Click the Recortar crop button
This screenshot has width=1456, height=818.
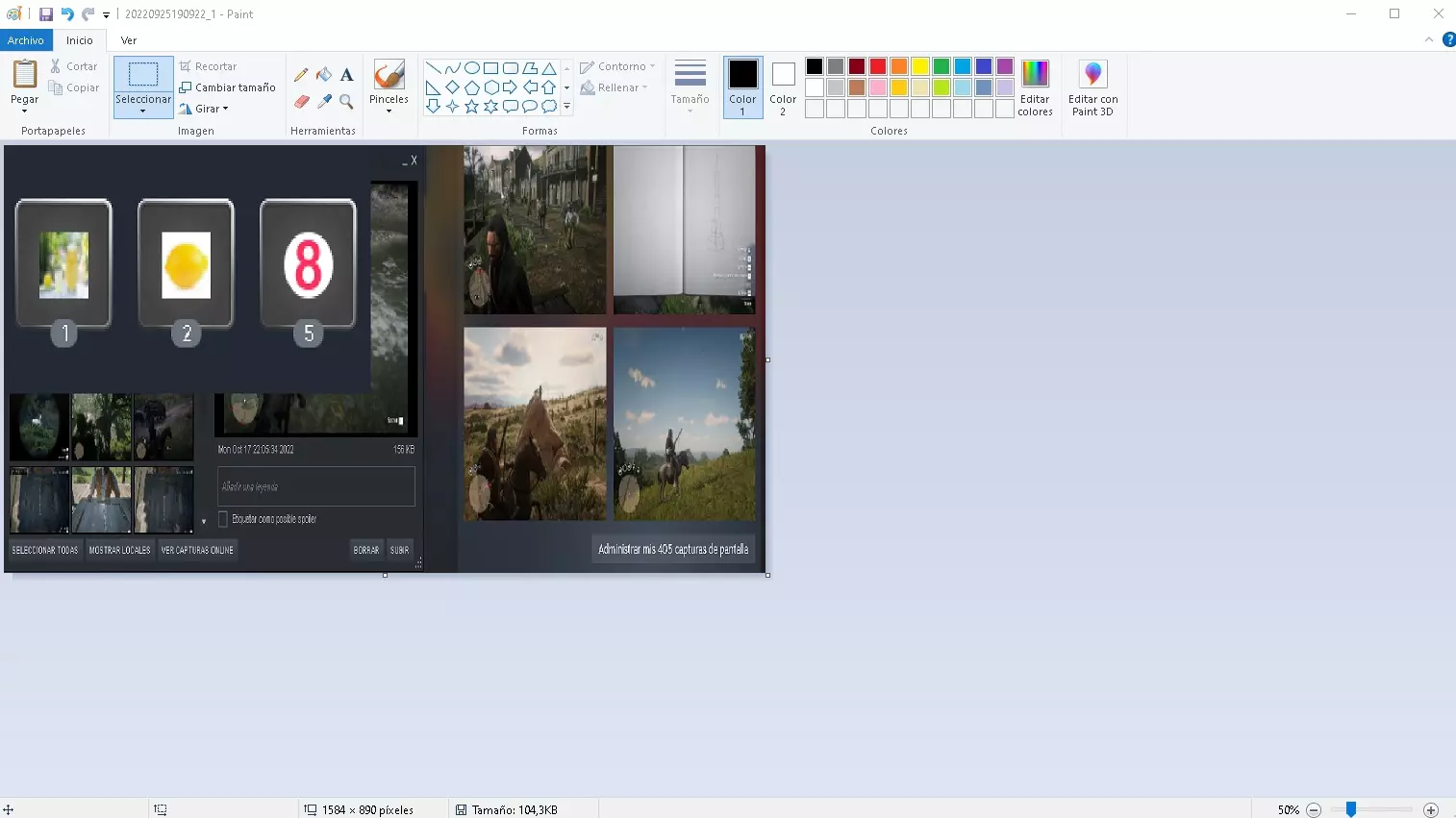coord(208,66)
